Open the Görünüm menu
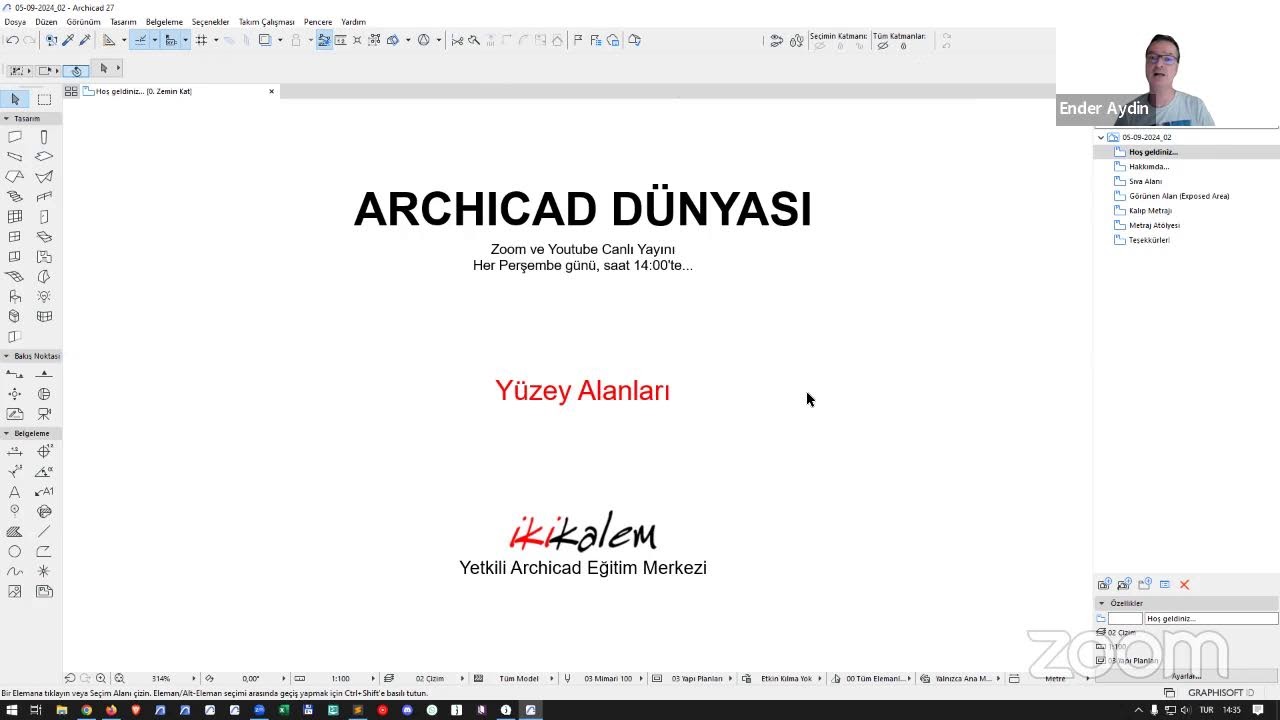 pos(84,21)
